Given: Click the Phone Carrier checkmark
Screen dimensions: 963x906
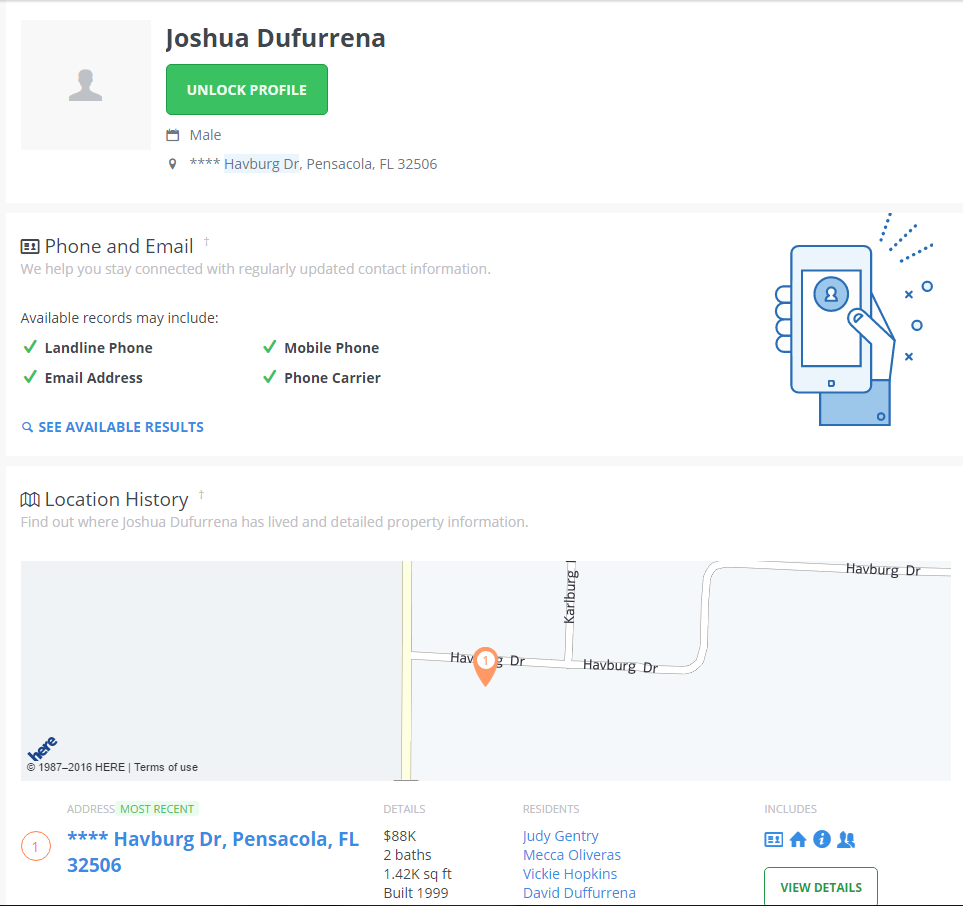Looking at the screenshot, I should (270, 377).
